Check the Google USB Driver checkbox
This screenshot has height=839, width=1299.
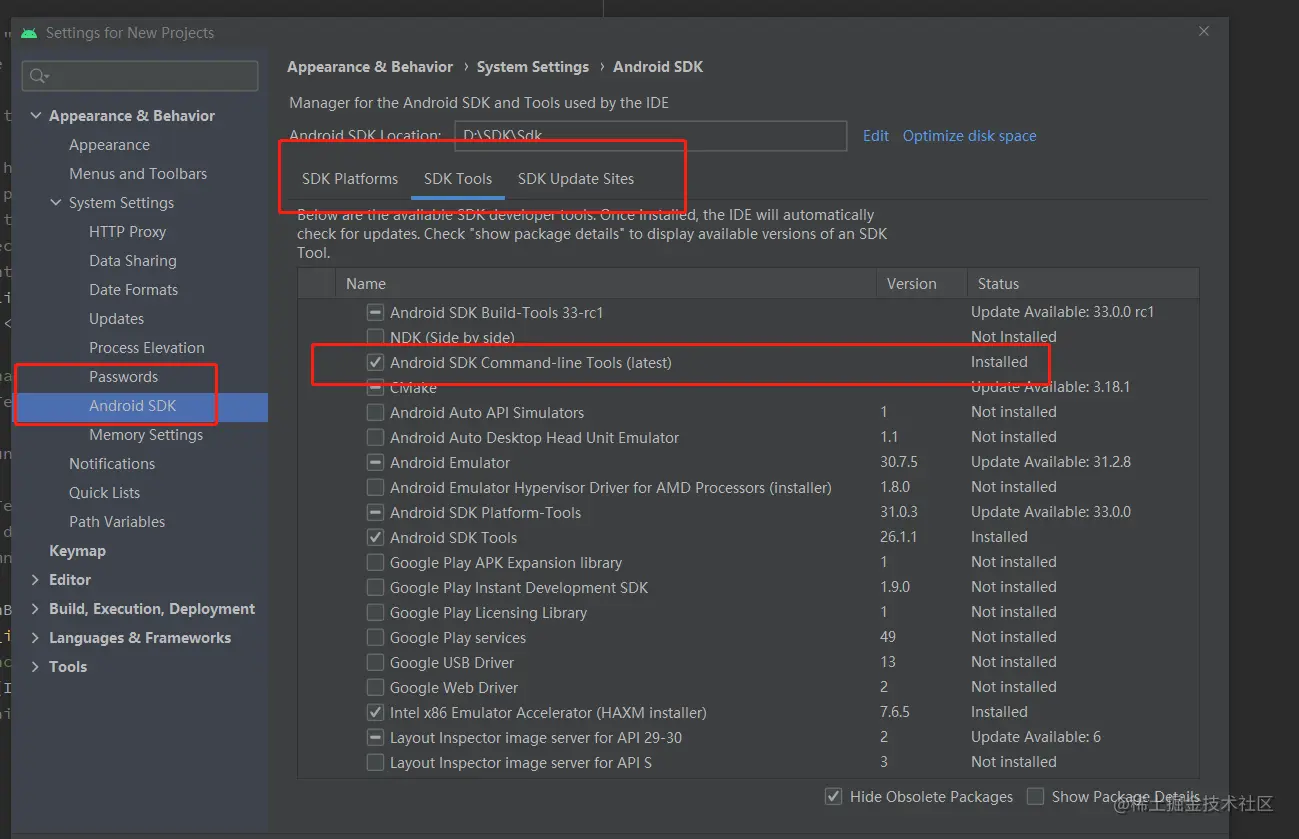pyautogui.click(x=375, y=662)
